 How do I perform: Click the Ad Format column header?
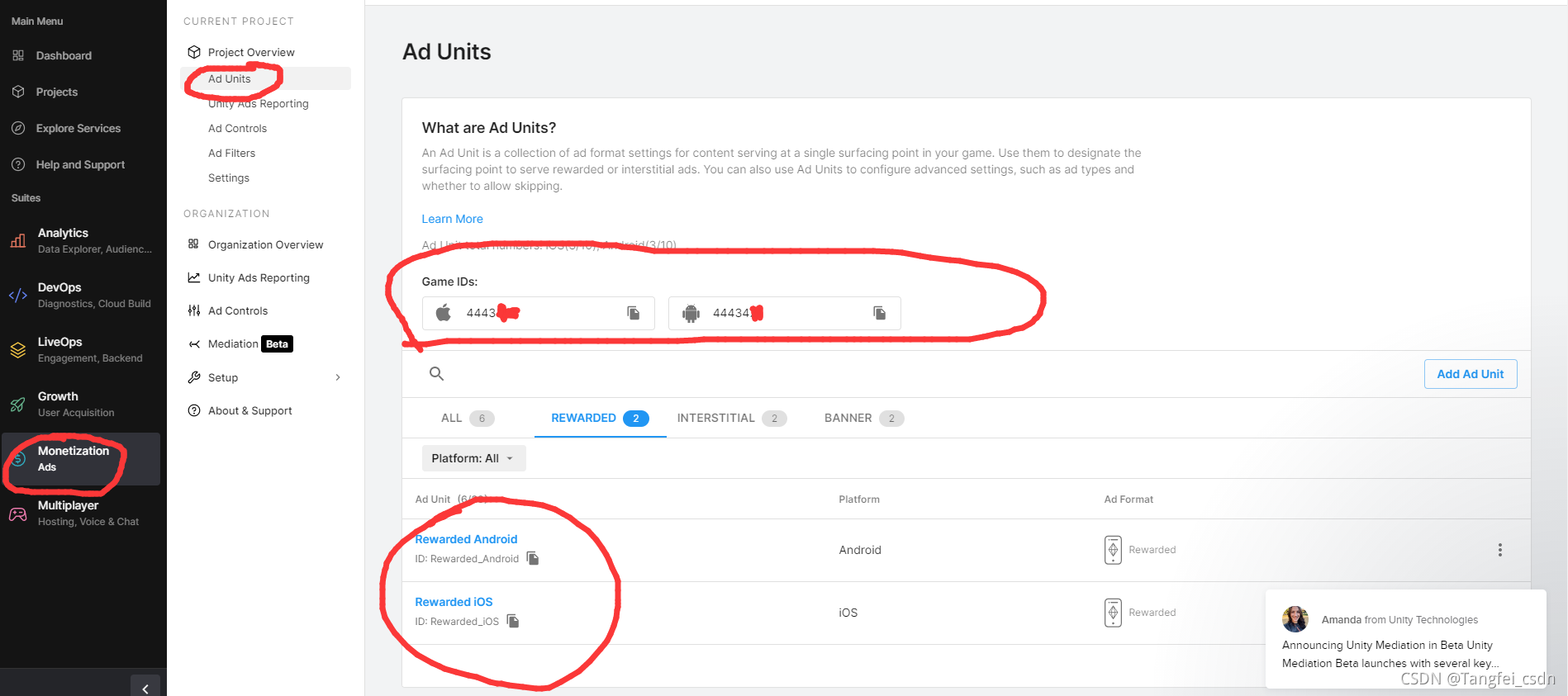[x=1128, y=500]
